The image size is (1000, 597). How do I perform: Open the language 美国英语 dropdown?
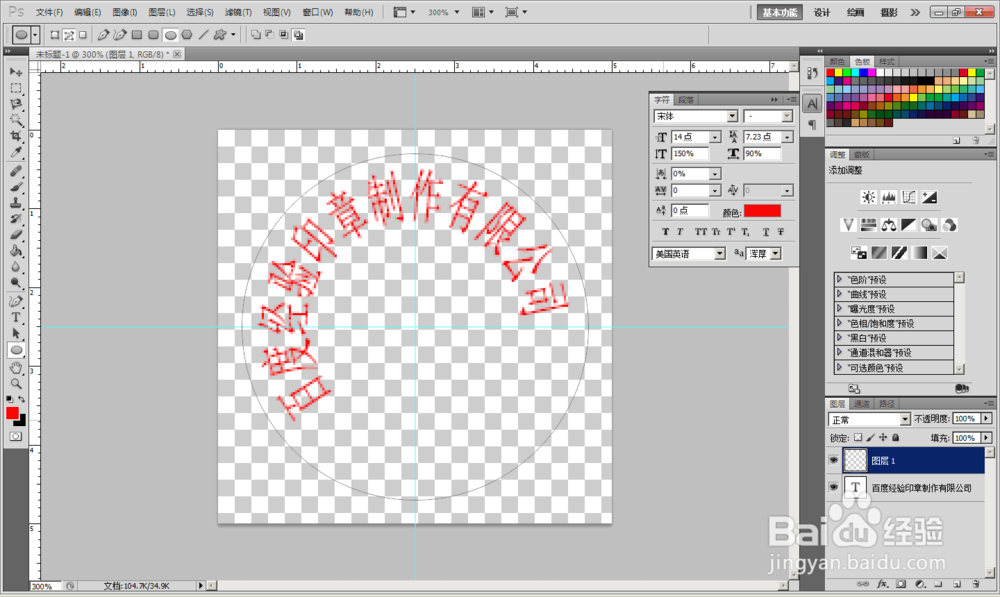pyautogui.click(x=720, y=254)
